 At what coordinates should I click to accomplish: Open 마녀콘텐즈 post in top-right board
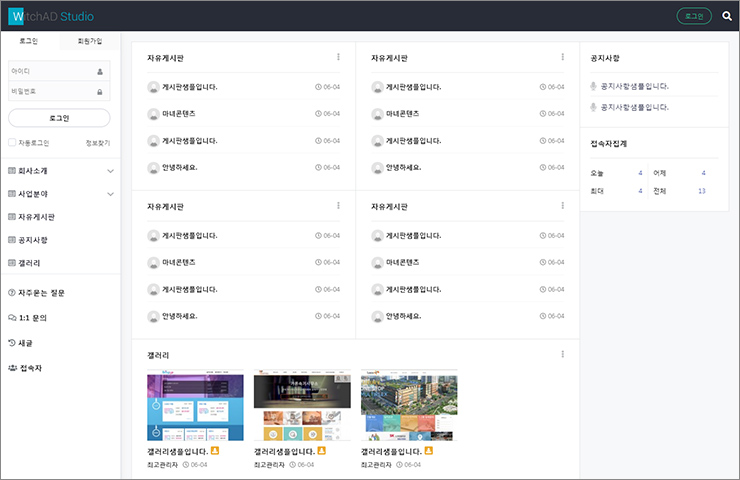coord(403,114)
